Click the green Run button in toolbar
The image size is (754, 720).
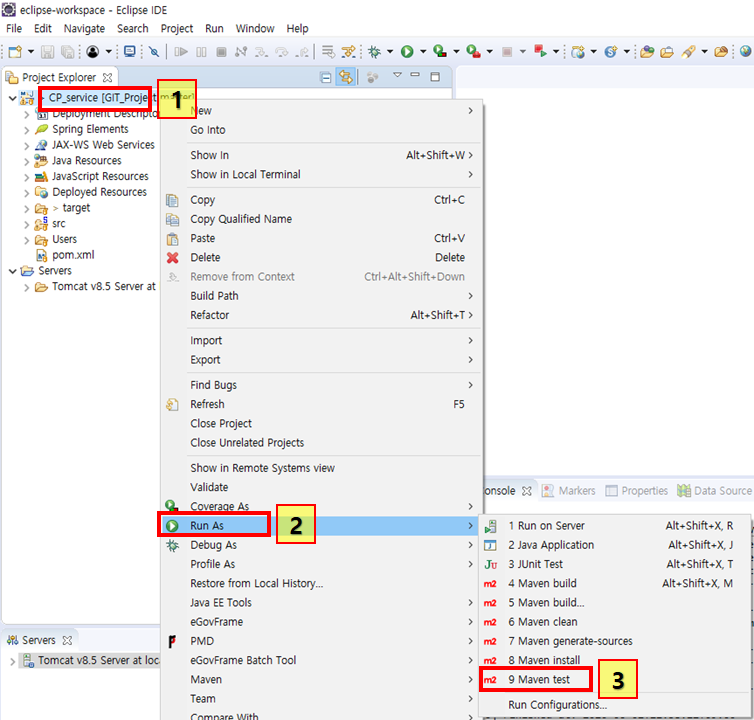pos(407,51)
